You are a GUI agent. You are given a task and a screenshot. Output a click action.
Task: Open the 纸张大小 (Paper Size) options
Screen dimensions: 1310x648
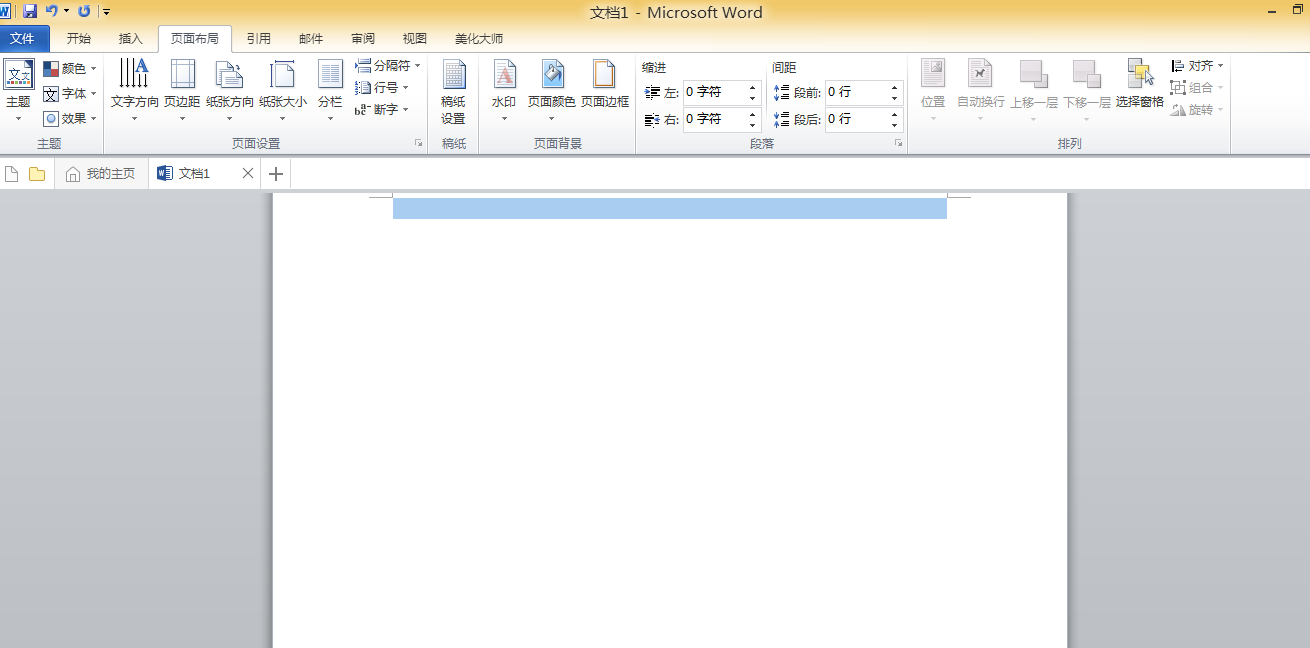(x=283, y=90)
